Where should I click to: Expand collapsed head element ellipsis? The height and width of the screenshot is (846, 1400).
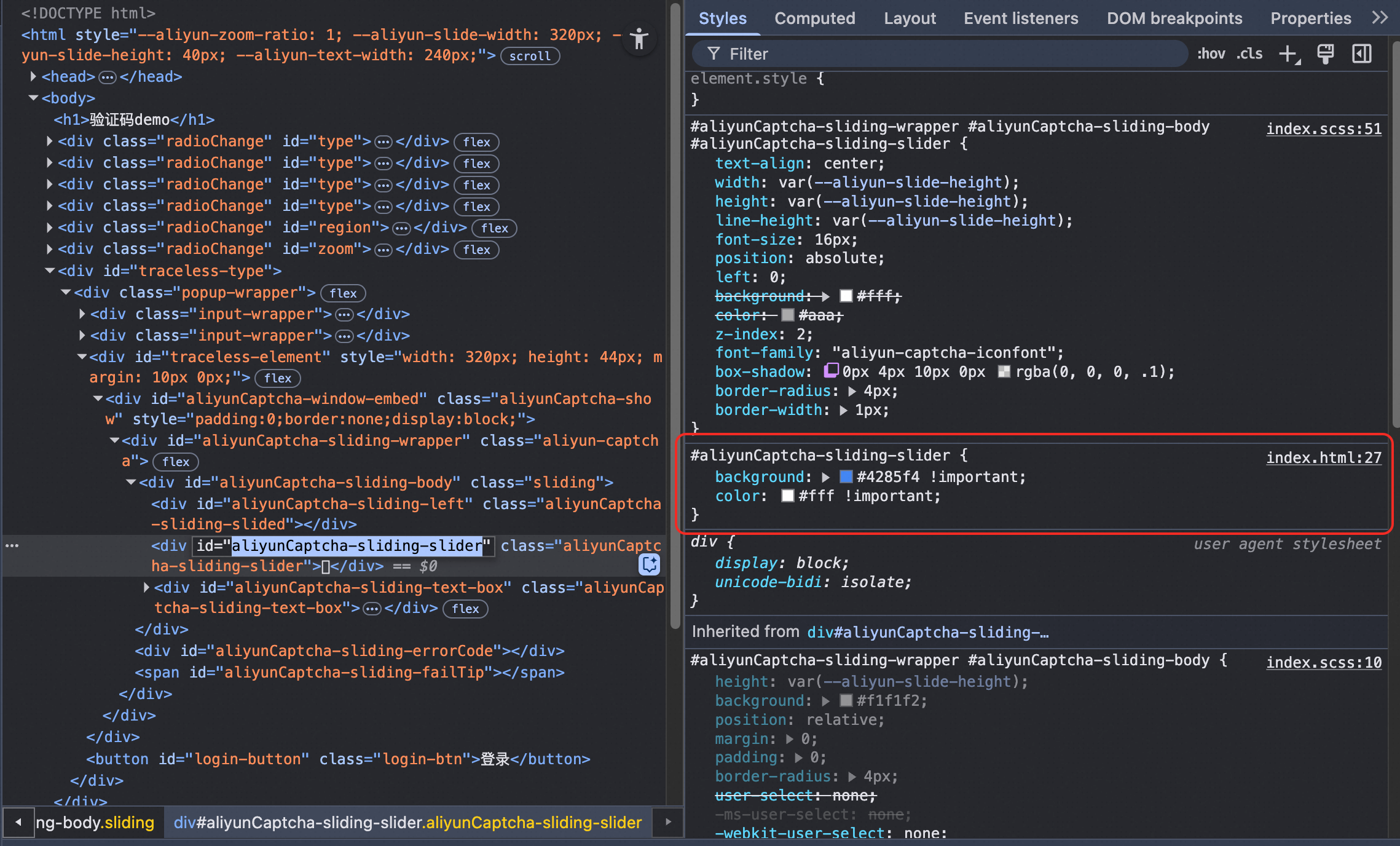click(x=108, y=77)
